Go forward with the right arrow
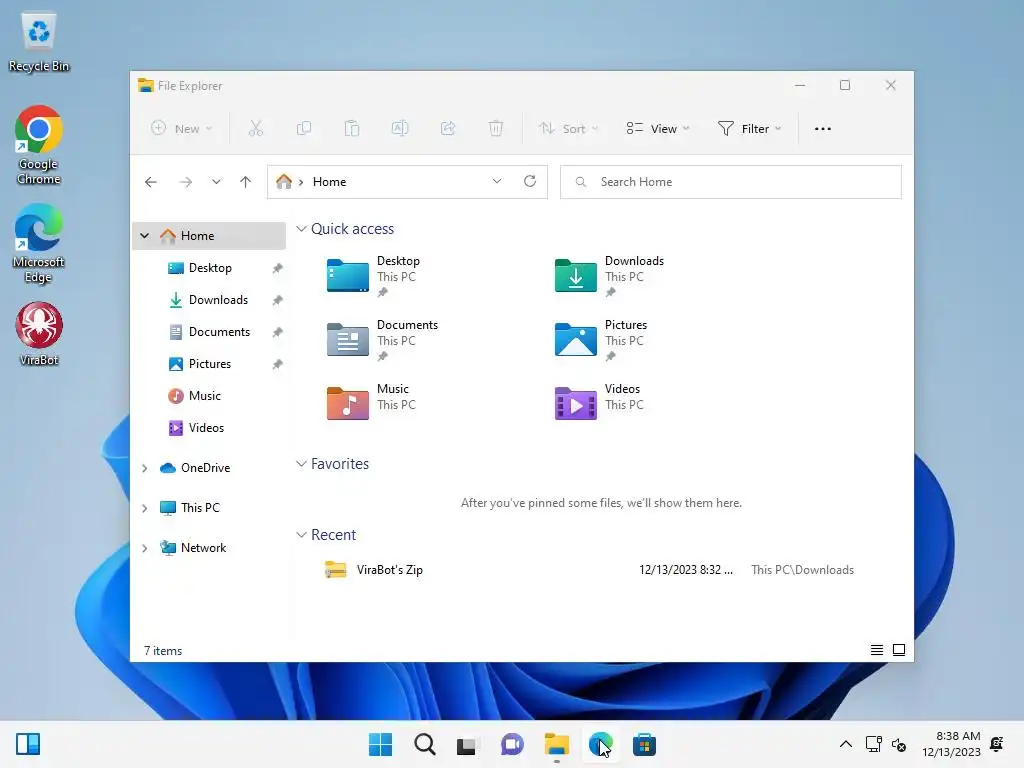Image resolution: width=1024 pixels, height=768 pixels. point(186,182)
